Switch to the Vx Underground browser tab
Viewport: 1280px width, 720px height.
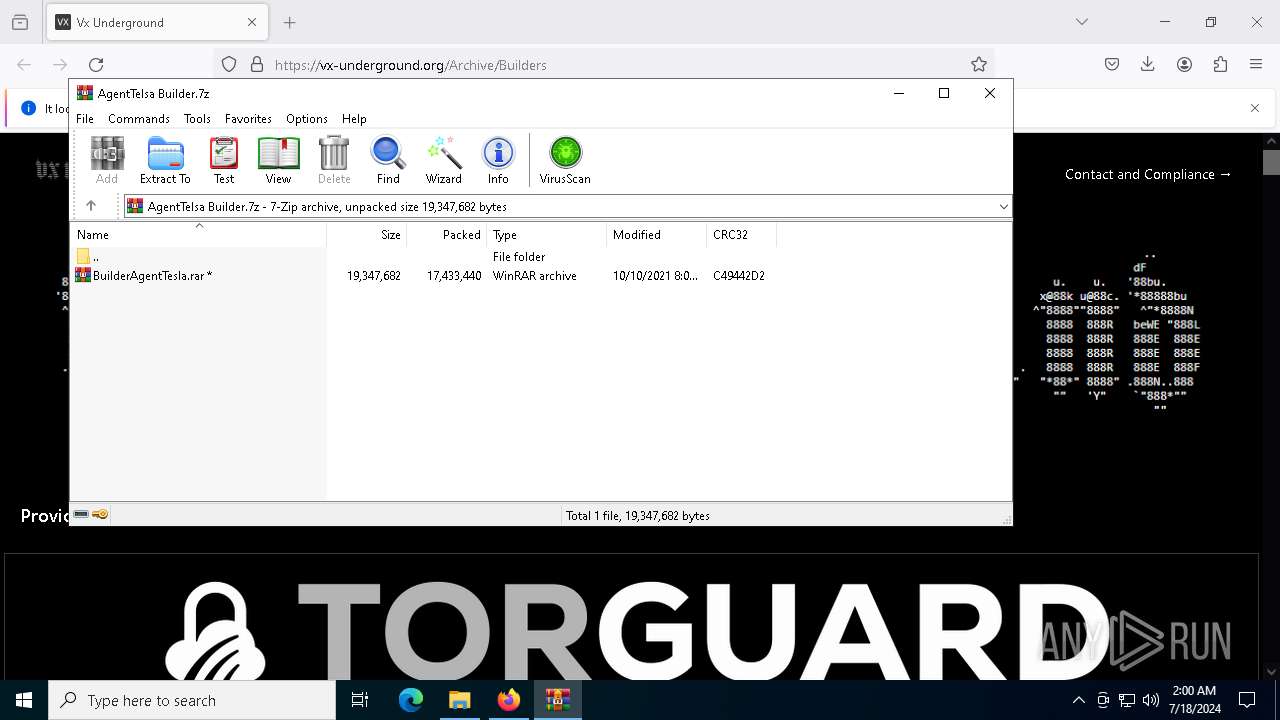click(x=157, y=22)
